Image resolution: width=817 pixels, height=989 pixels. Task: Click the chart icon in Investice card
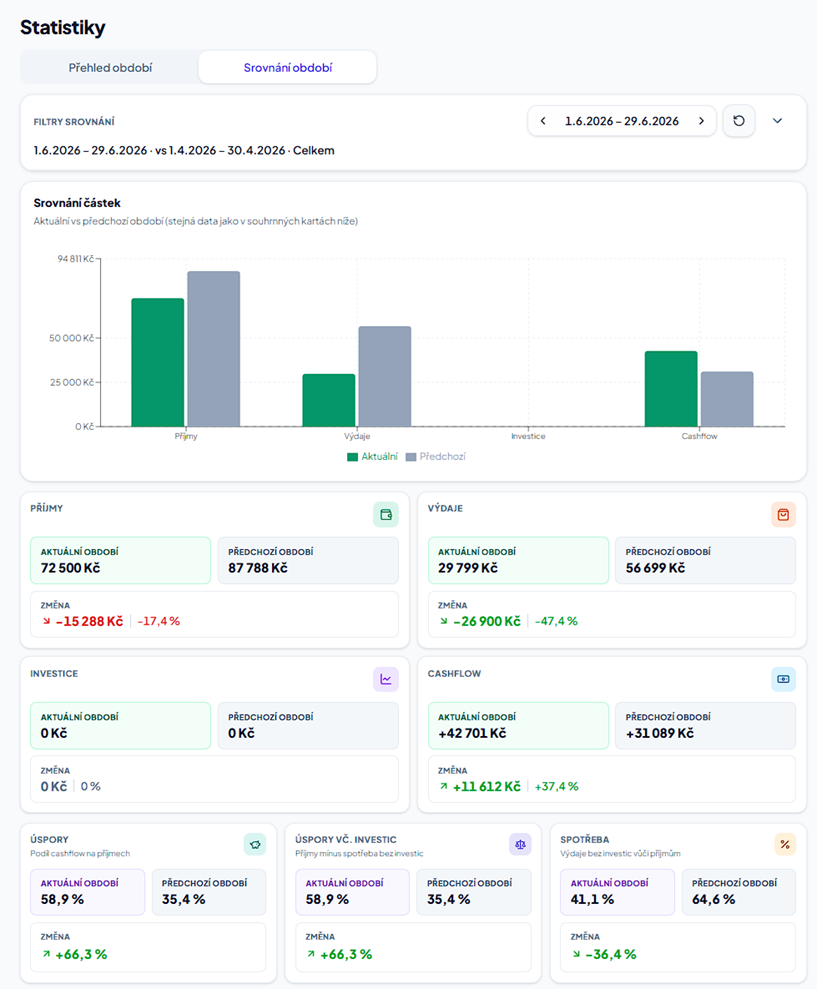tap(385, 679)
